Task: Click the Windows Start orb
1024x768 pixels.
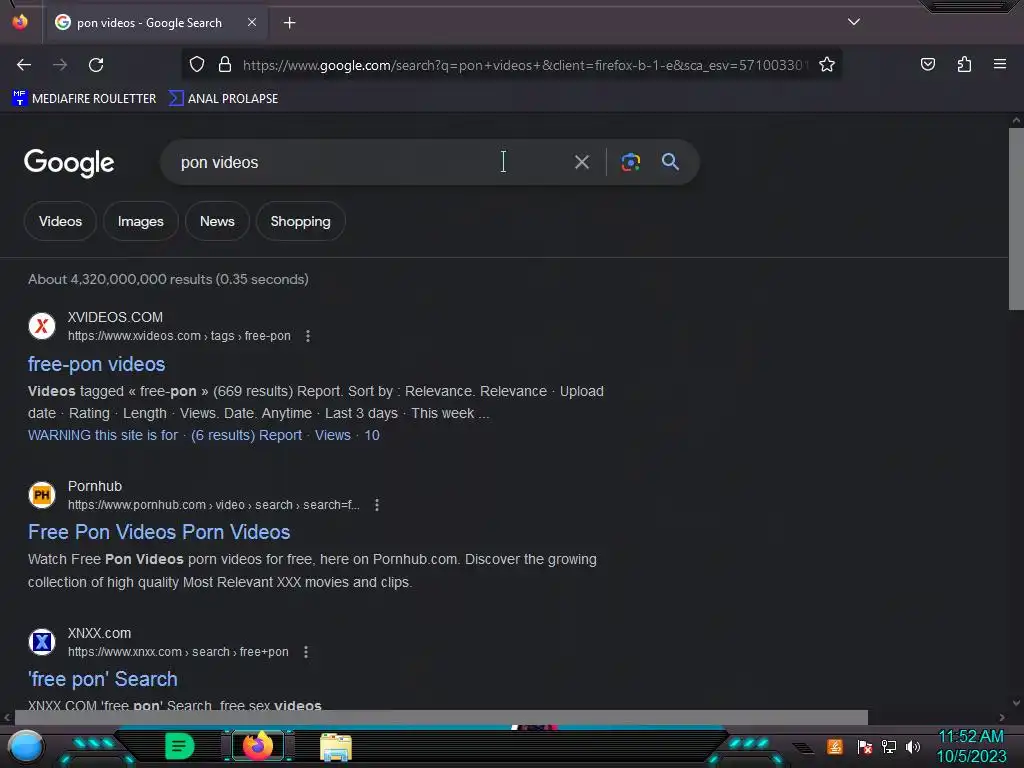Action: pos(25,746)
